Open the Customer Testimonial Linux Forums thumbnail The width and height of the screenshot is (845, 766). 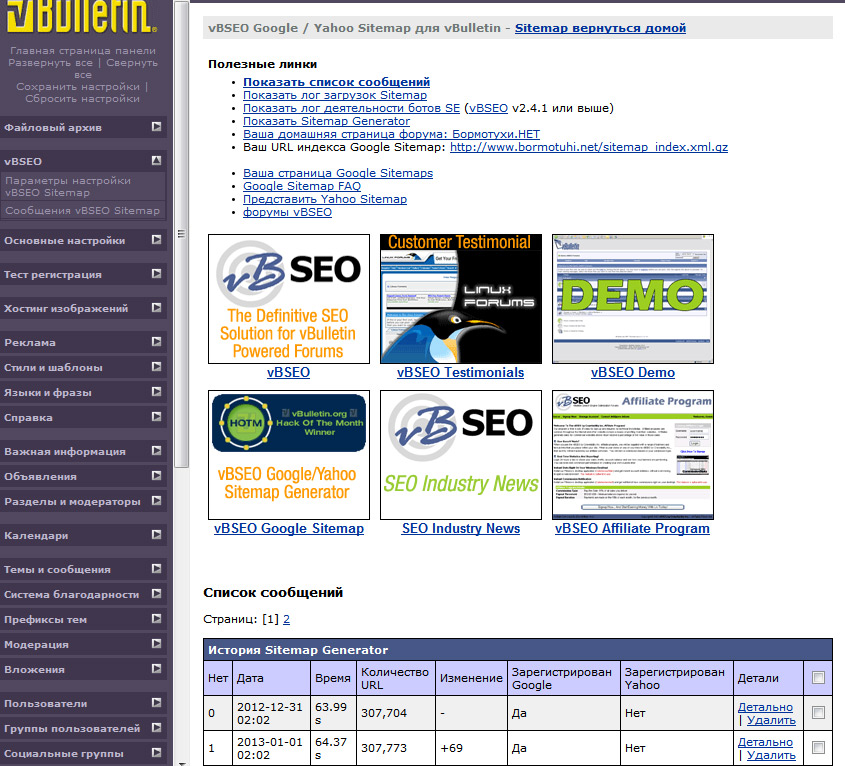tap(461, 299)
